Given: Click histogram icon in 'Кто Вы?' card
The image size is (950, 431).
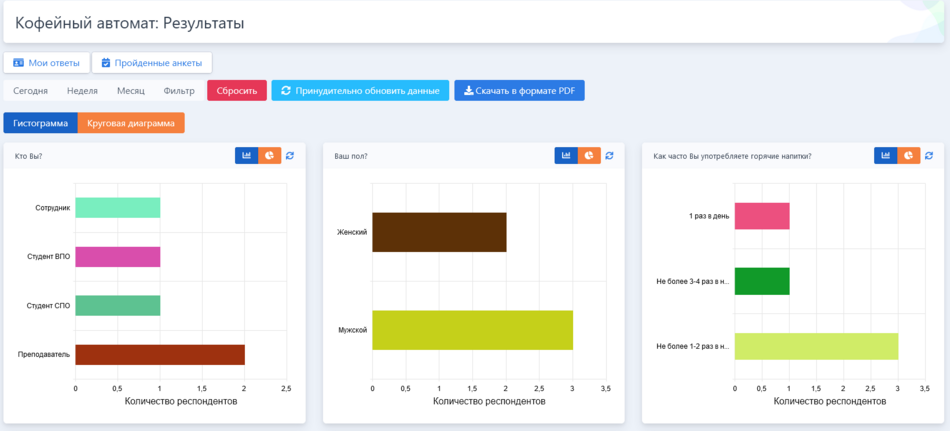Looking at the screenshot, I should [x=246, y=156].
